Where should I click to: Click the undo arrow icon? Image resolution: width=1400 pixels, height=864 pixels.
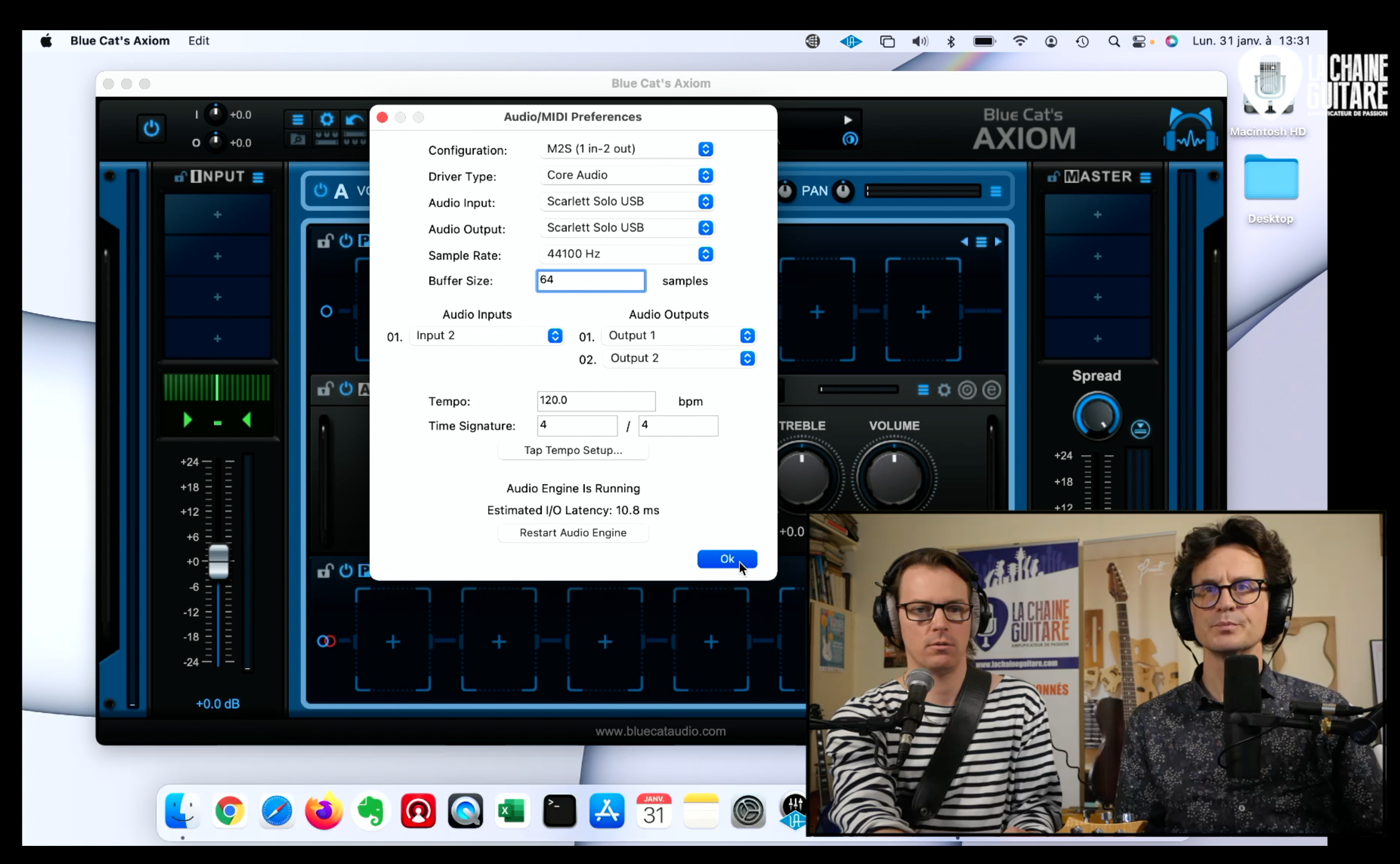tap(355, 119)
